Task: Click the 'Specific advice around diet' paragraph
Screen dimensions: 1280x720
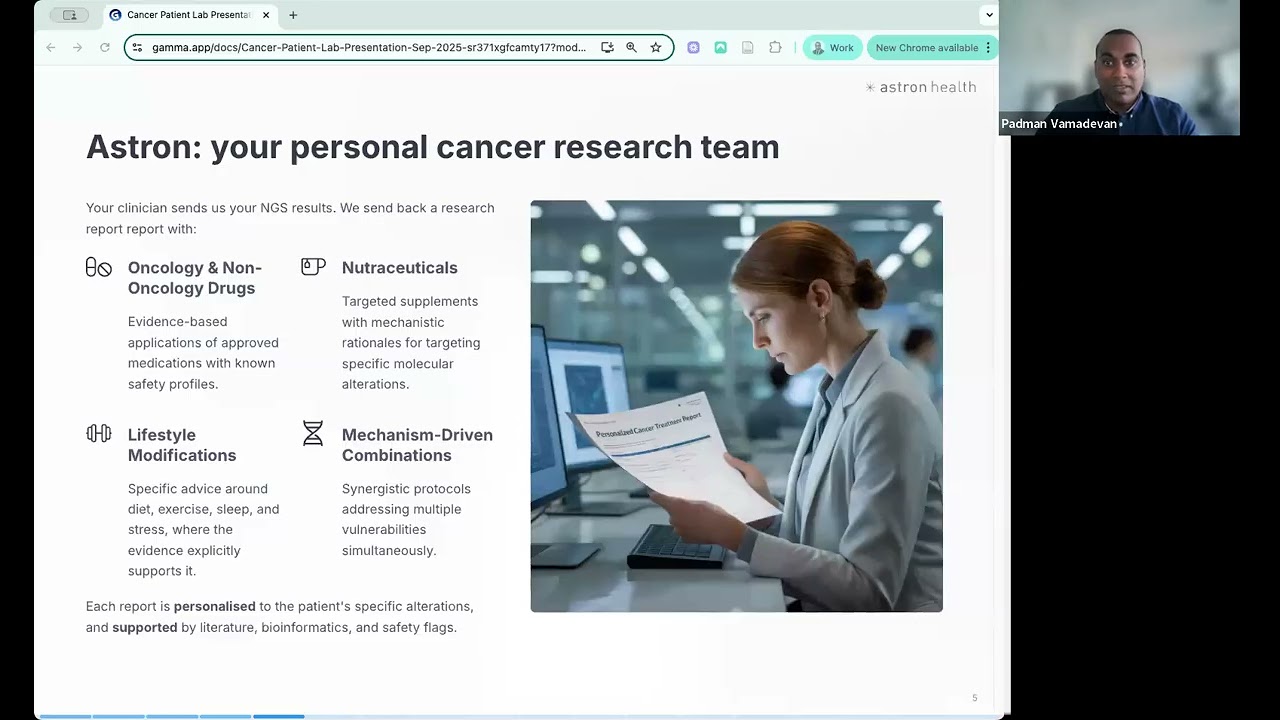Action: coord(204,530)
